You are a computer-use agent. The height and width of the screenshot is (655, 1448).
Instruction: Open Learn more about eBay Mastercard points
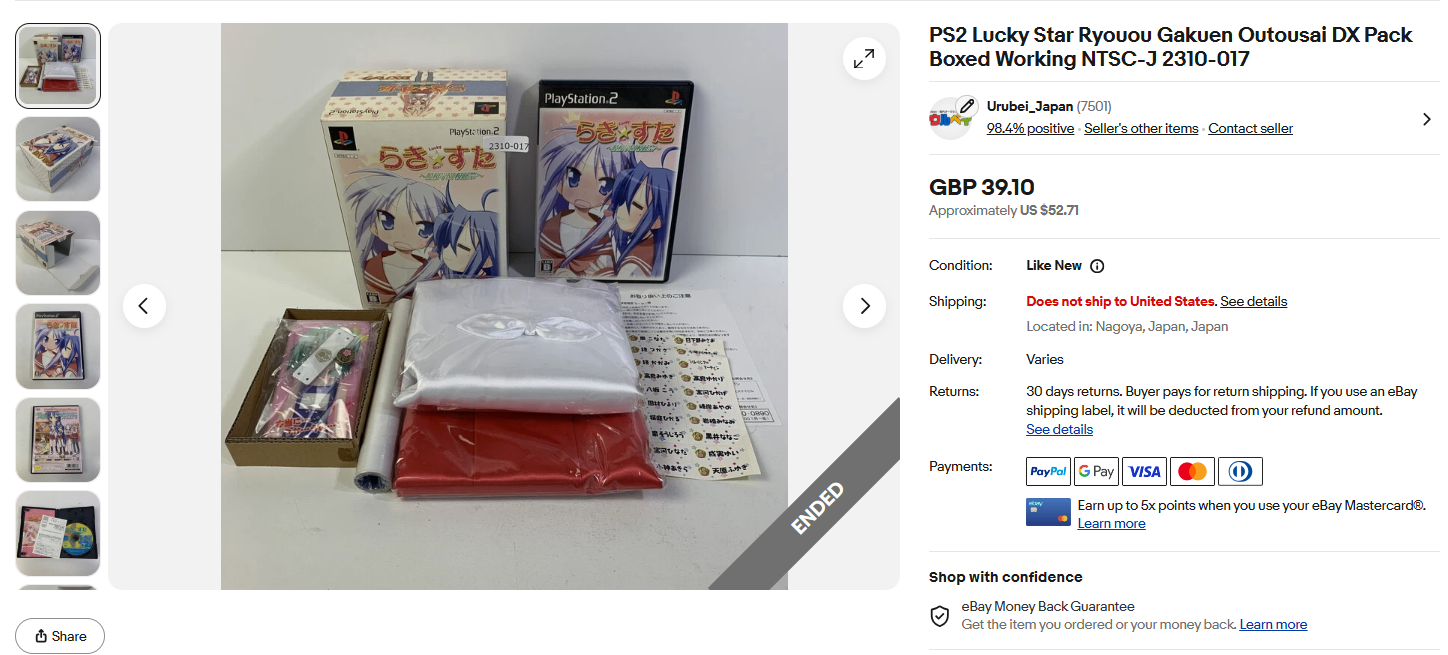pyautogui.click(x=1111, y=523)
